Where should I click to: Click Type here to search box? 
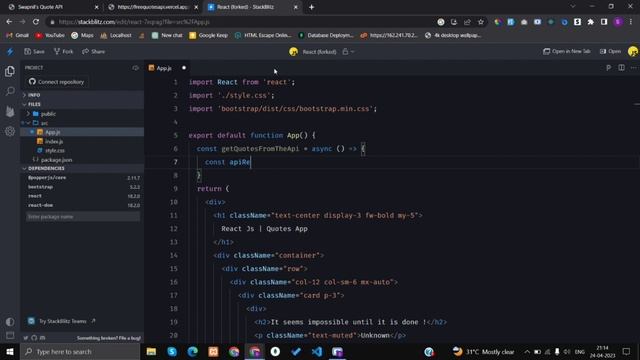pyautogui.click(x=80, y=351)
